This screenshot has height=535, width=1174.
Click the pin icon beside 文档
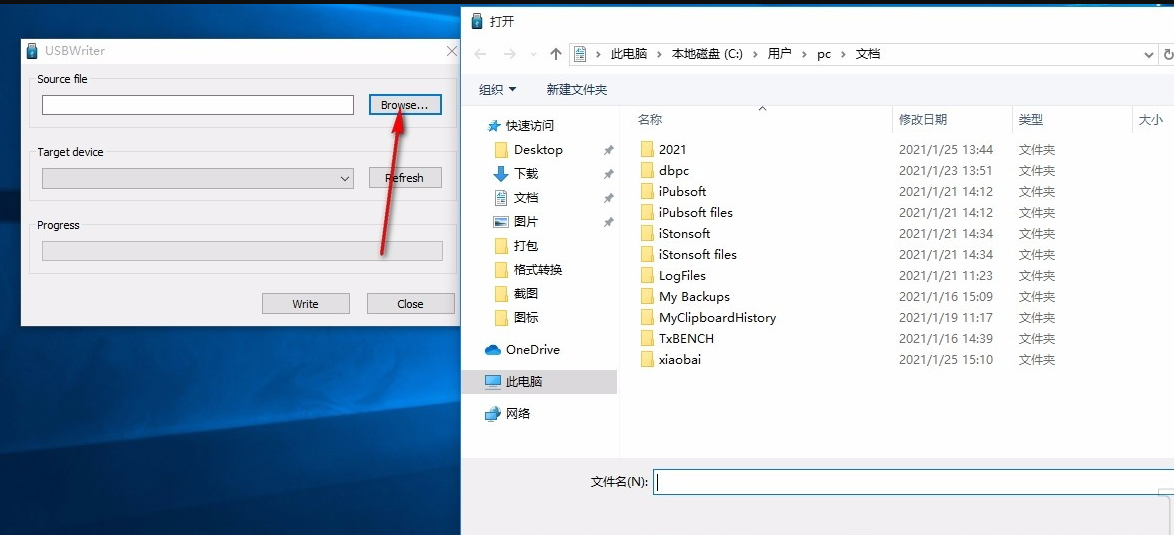click(609, 198)
